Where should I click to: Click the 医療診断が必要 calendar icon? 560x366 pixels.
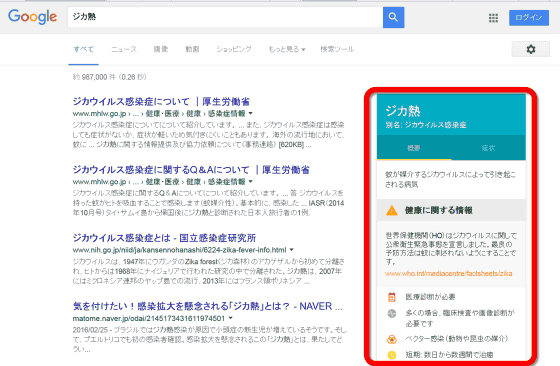coord(392,297)
